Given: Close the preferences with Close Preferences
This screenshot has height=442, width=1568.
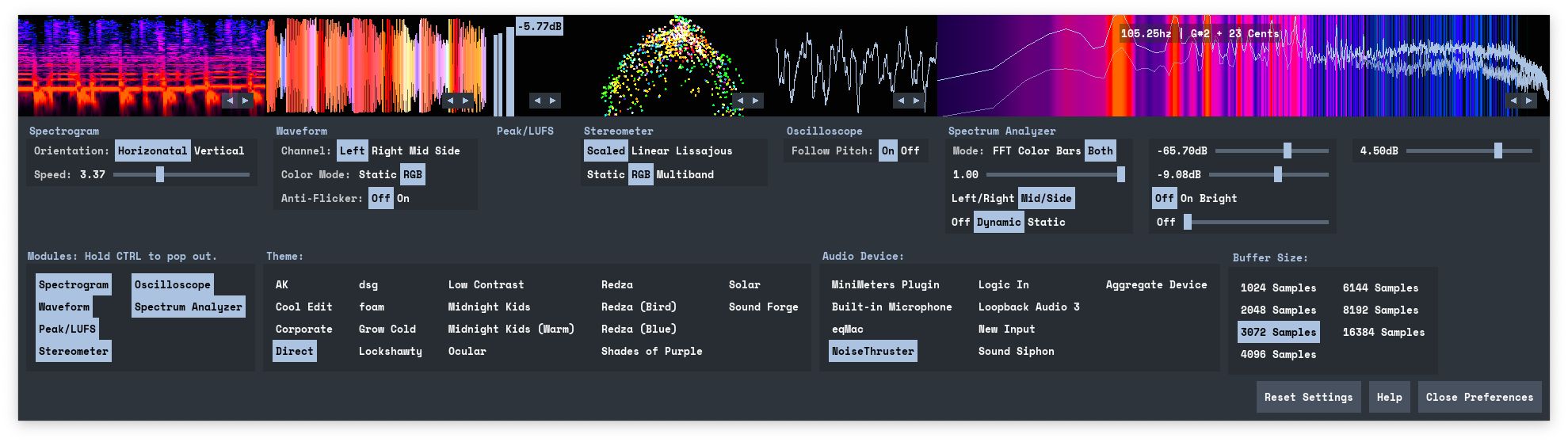Looking at the screenshot, I should [1479, 398].
